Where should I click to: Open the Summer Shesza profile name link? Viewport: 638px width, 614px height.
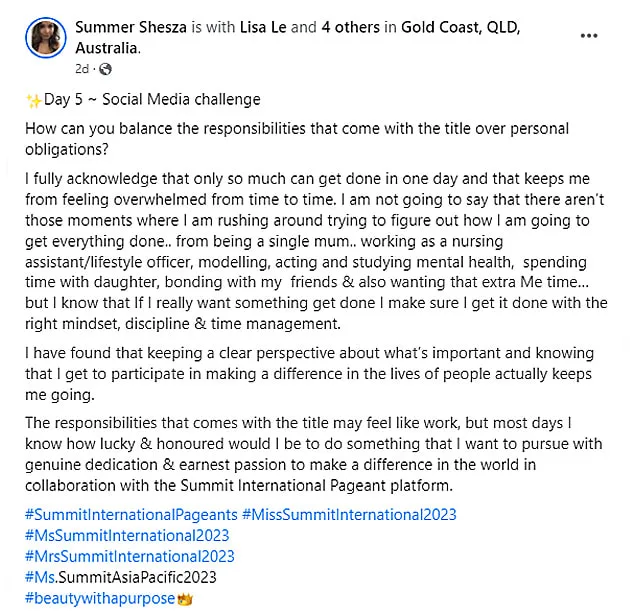pyautogui.click(x=131, y=27)
